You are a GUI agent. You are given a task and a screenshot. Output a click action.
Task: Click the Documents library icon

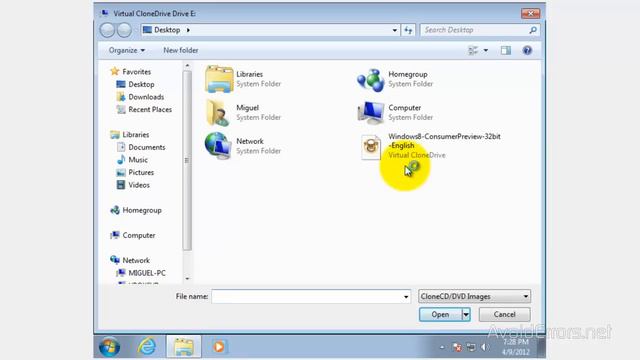(121, 147)
